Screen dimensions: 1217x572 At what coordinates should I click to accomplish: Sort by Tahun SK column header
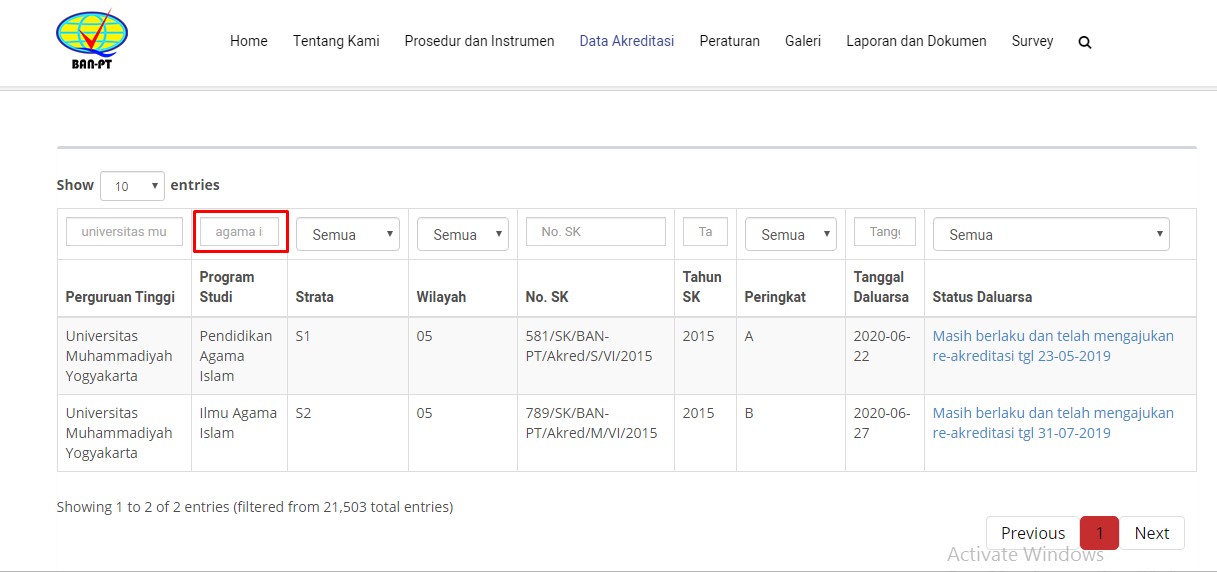click(705, 287)
